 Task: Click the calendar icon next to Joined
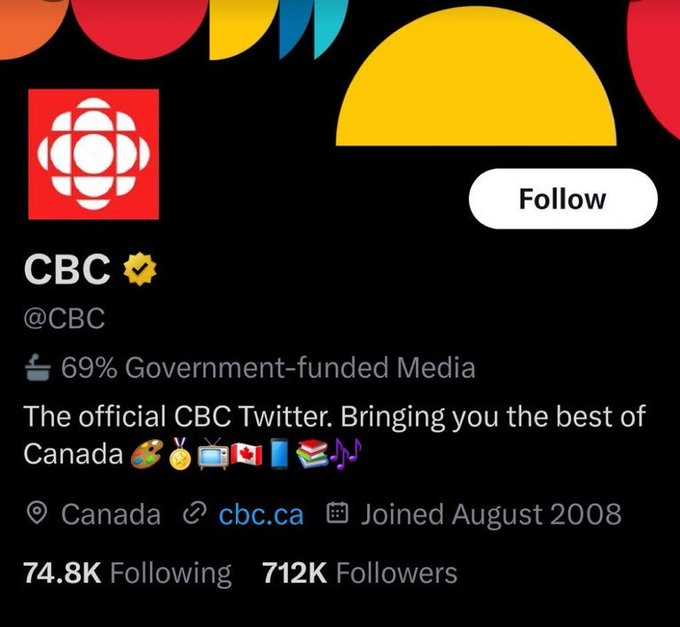click(x=338, y=514)
